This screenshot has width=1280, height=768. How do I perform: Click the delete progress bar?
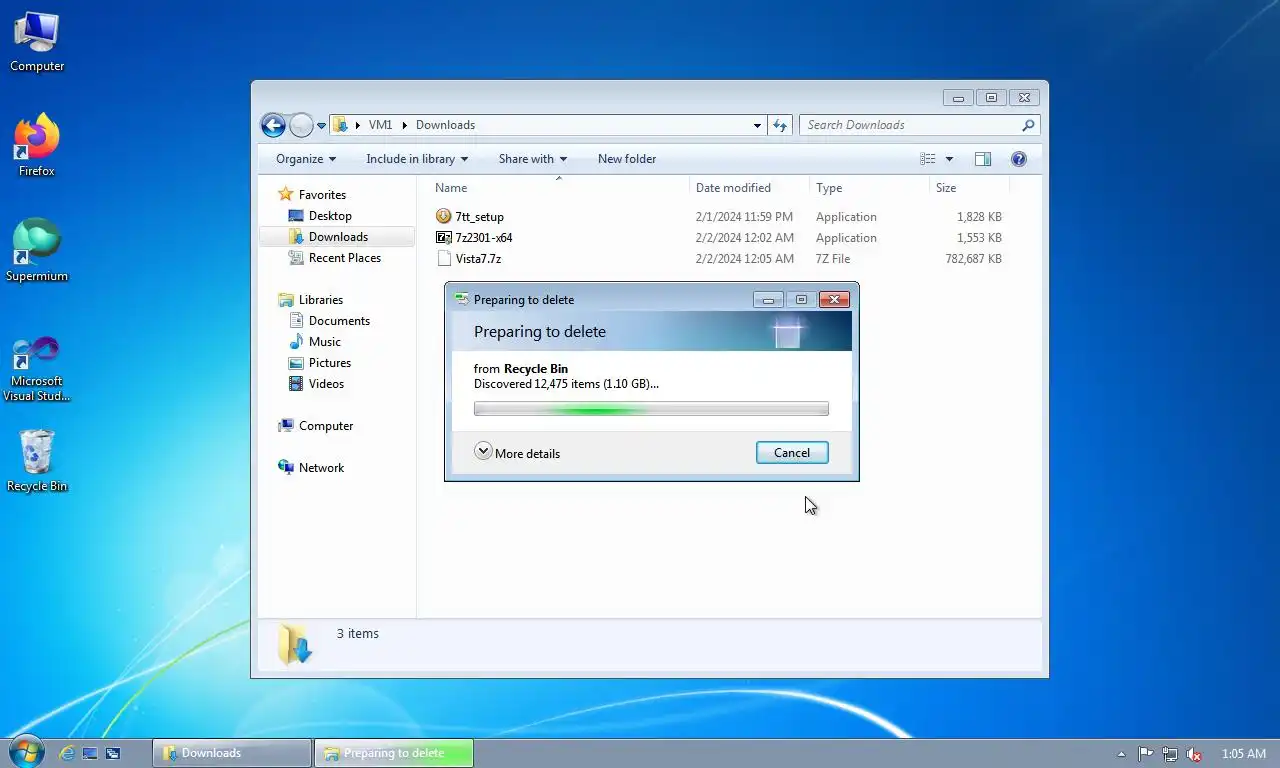(651, 409)
